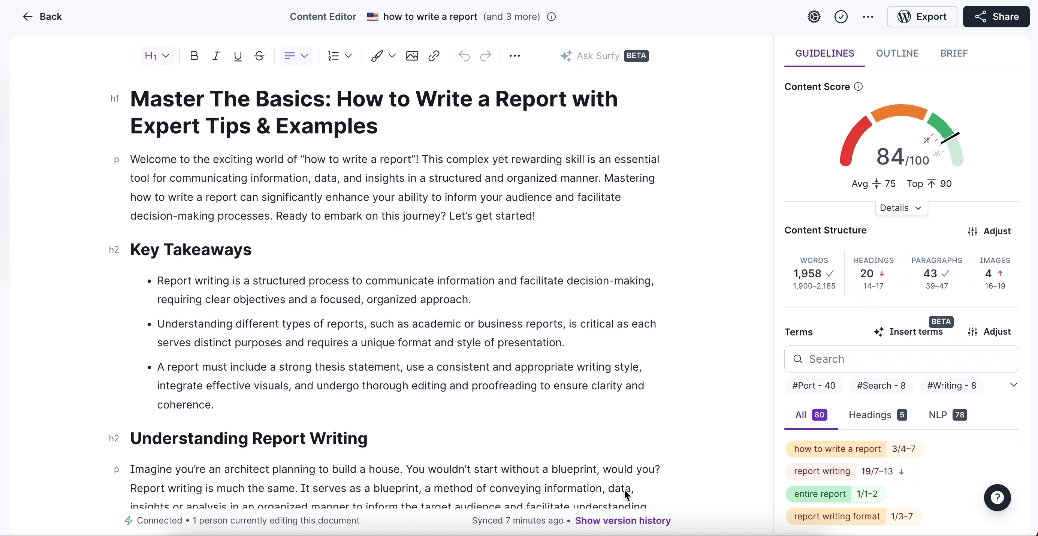This screenshot has width=1038, height=536.
Task: Toggle strikethrough formatting
Action: pyautogui.click(x=259, y=56)
